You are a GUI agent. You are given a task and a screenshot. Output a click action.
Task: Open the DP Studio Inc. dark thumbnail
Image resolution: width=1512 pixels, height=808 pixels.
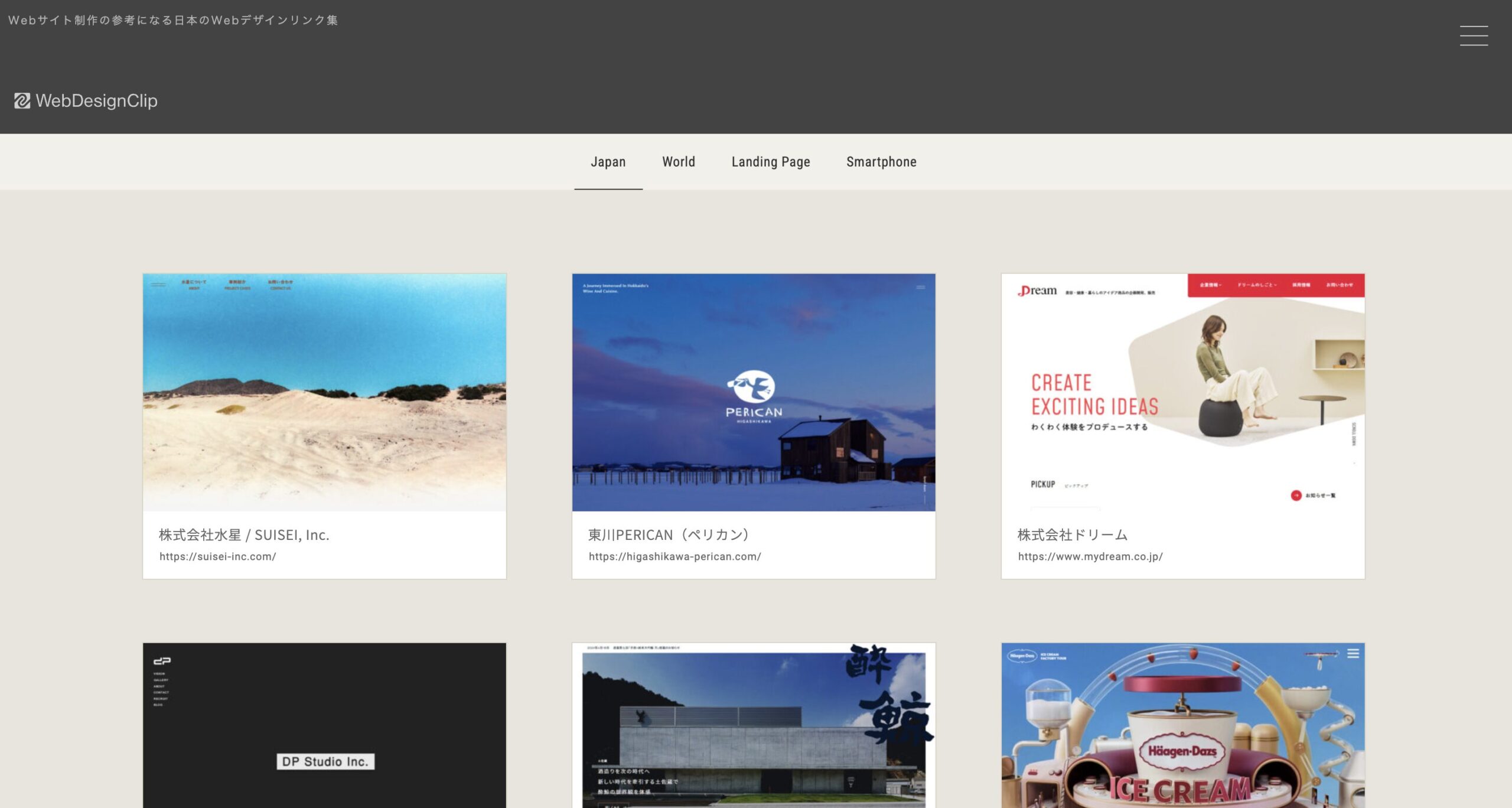[x=324, y=725]
